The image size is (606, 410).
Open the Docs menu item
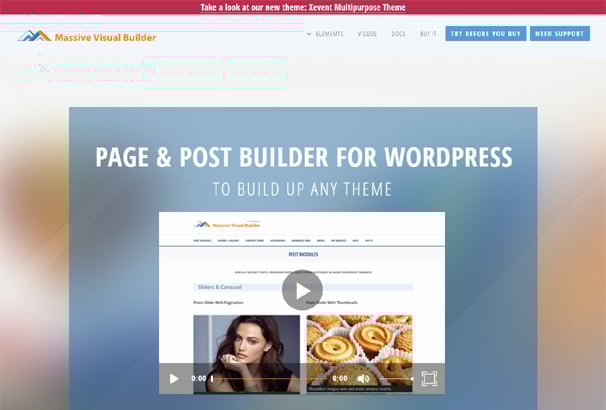(398, 34)
